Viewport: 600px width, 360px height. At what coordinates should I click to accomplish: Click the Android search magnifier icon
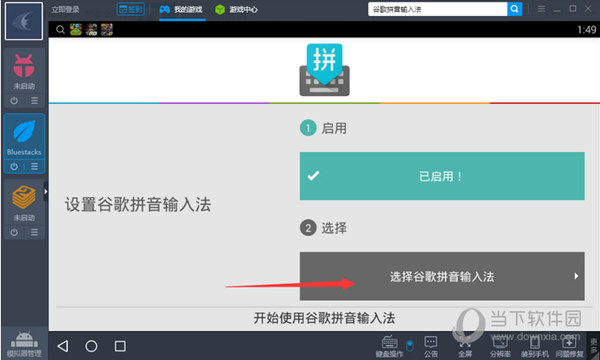click(60, 29)
